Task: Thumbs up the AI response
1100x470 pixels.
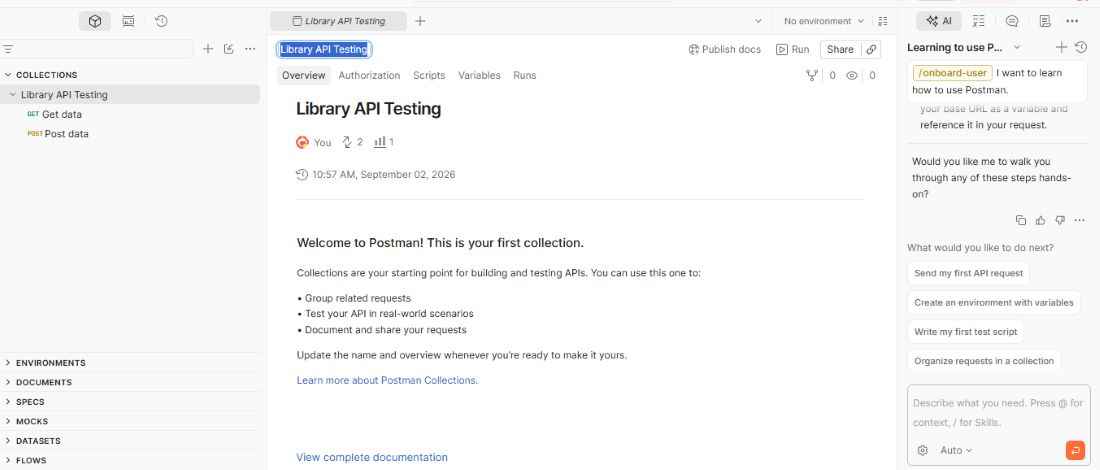Action: coord(1040,220)
